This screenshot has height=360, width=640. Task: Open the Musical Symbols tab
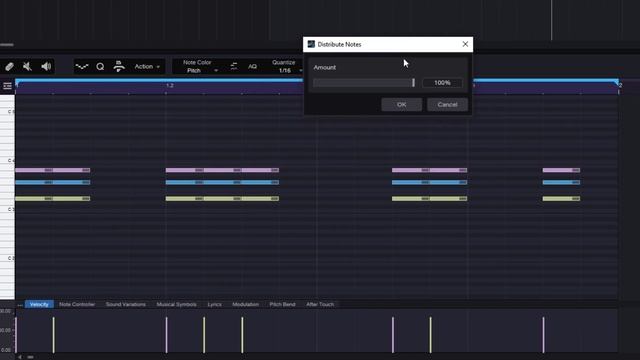(176, 304)
